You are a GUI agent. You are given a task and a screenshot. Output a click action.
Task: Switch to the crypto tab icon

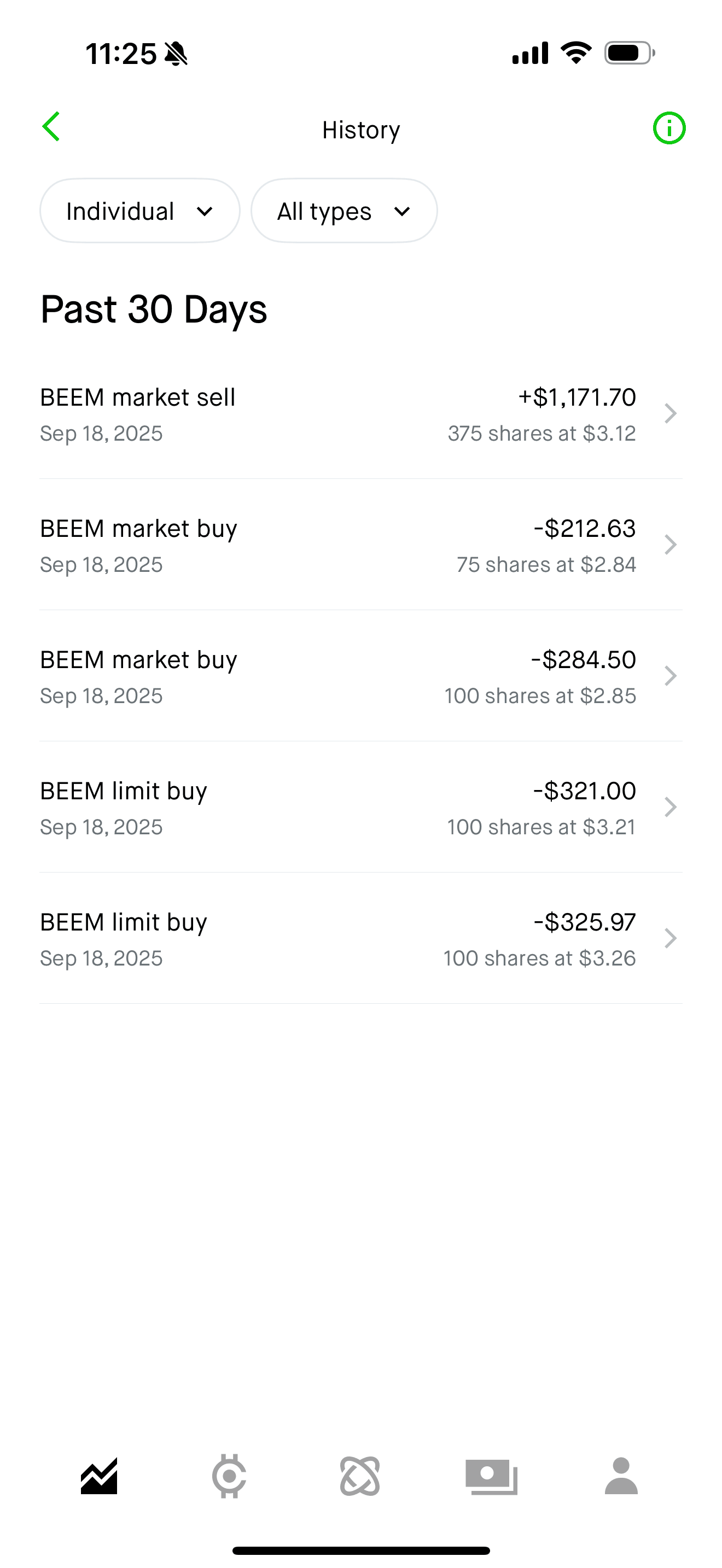click(x=230, y=1476)
